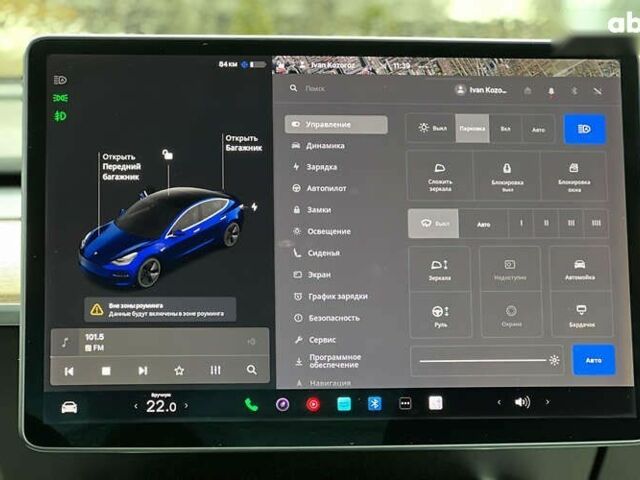Image resolution: width=640 pixels, height=480 pixels.
Task: Open Программное обеспечение menu
Action: pyautogui.click(x=328, y=361)
